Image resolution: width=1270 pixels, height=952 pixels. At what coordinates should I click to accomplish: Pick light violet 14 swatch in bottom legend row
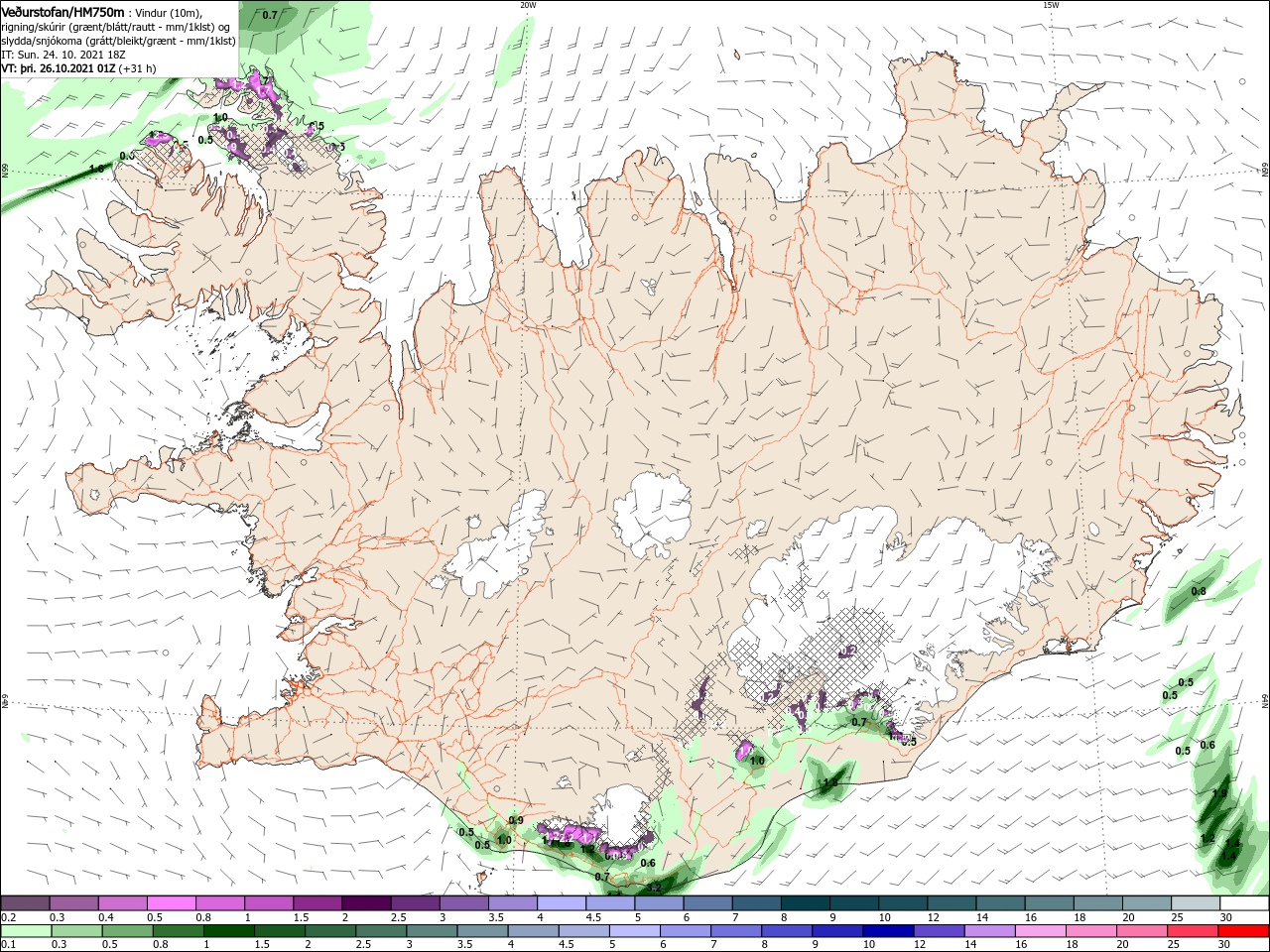990,931
